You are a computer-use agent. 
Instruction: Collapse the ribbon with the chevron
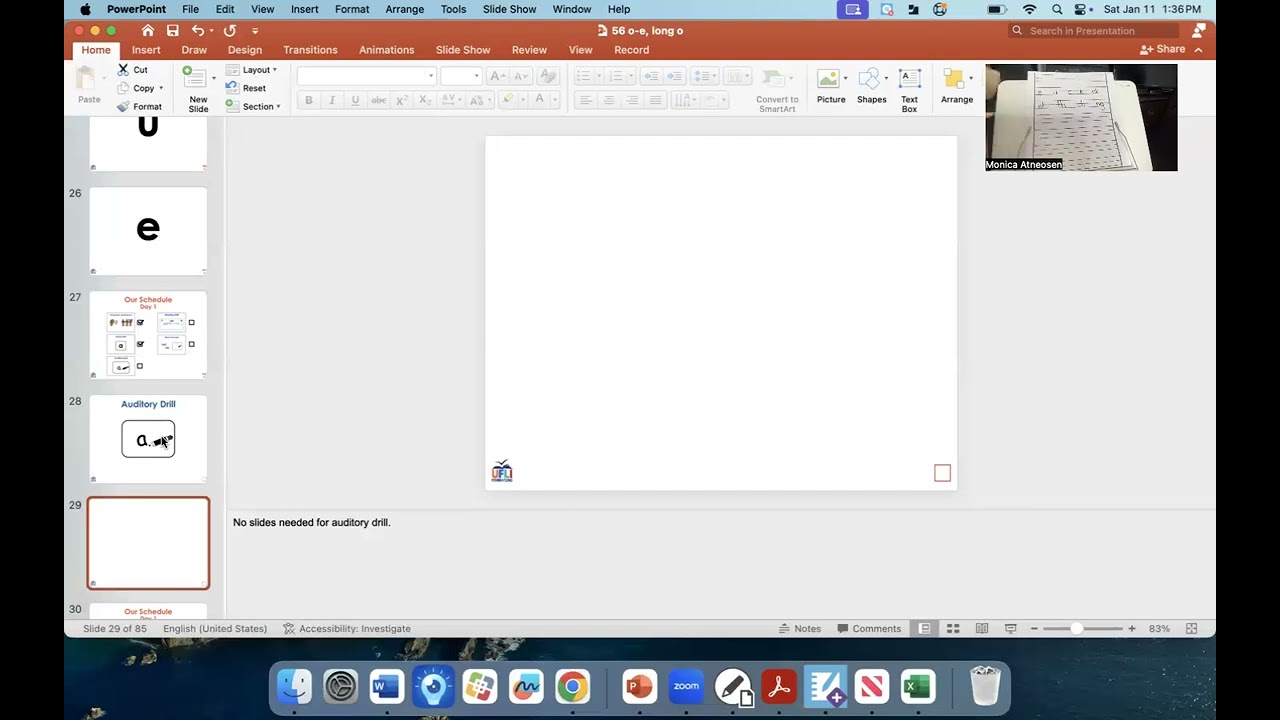(x=1198, y=50)
